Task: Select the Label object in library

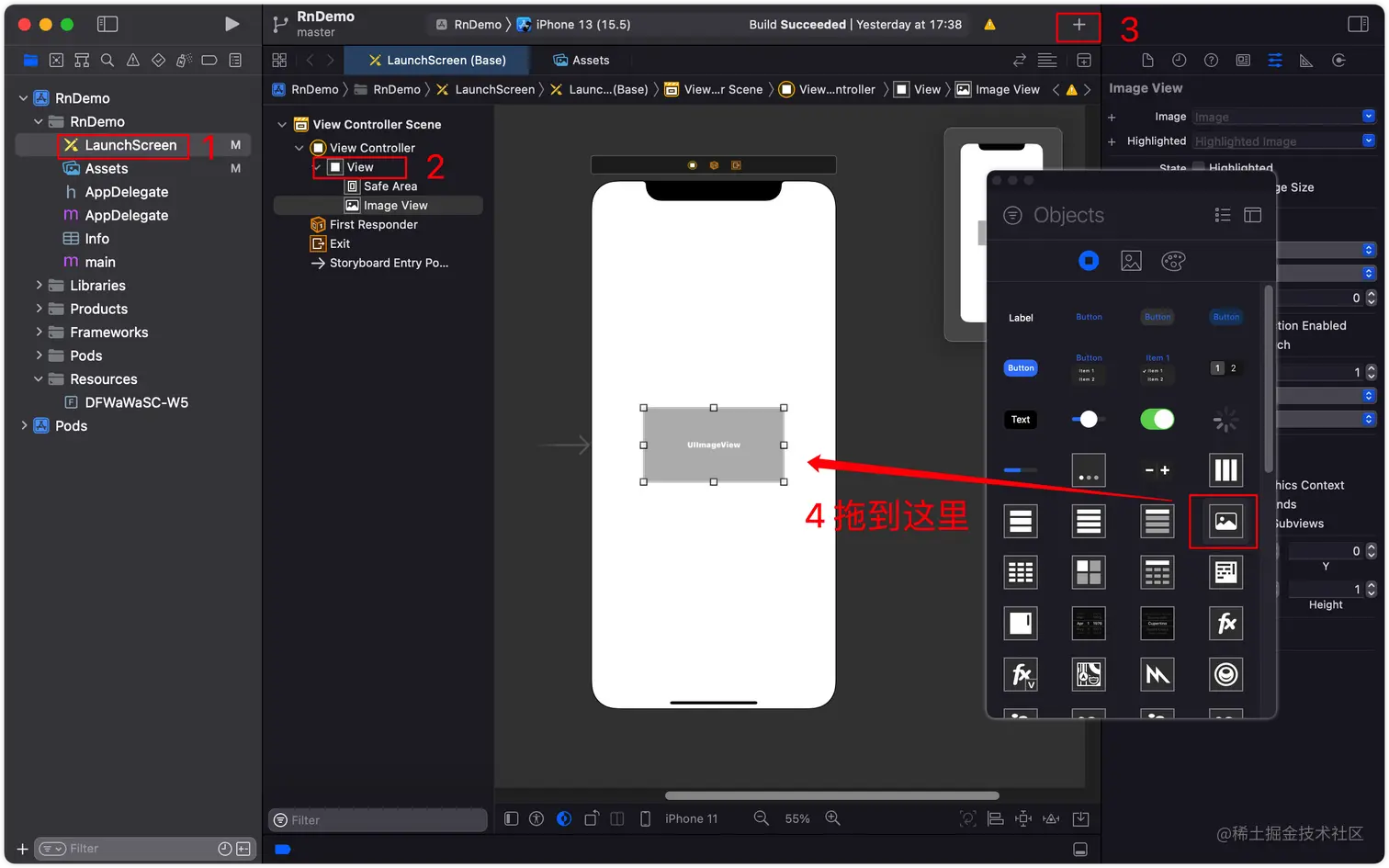Action: tap(1021, 318)
